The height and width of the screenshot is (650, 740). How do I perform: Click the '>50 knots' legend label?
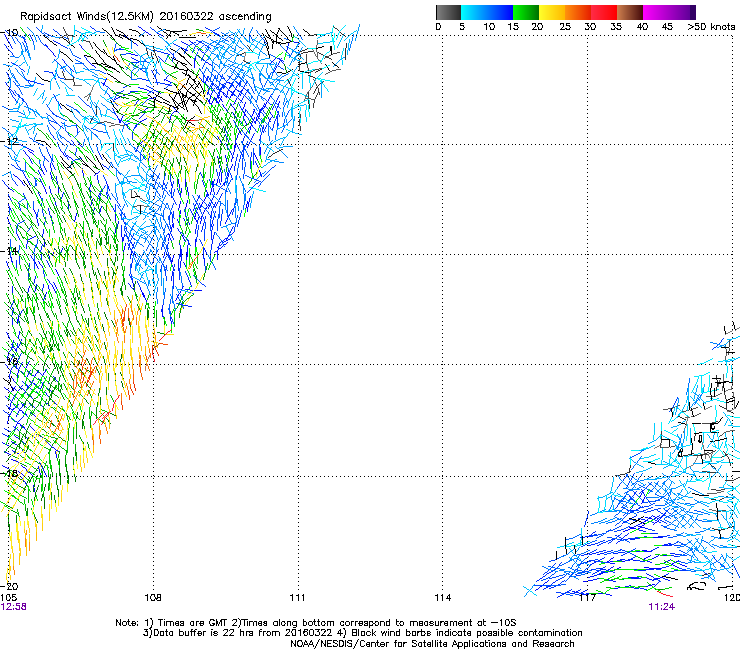(x=711, y=27)
